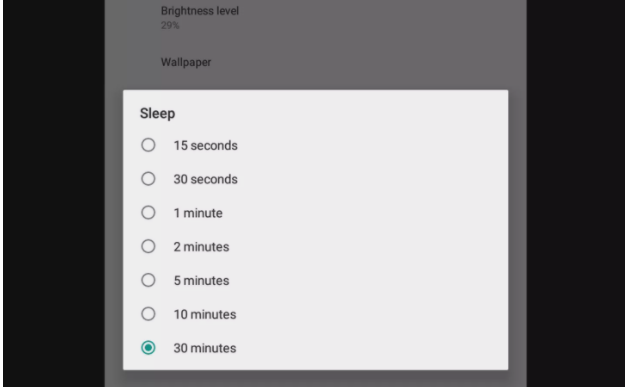Tap the "2 minutes" list entry text
Screen dimensions: 625x387
pyautogui.click(x=201, y=247)
